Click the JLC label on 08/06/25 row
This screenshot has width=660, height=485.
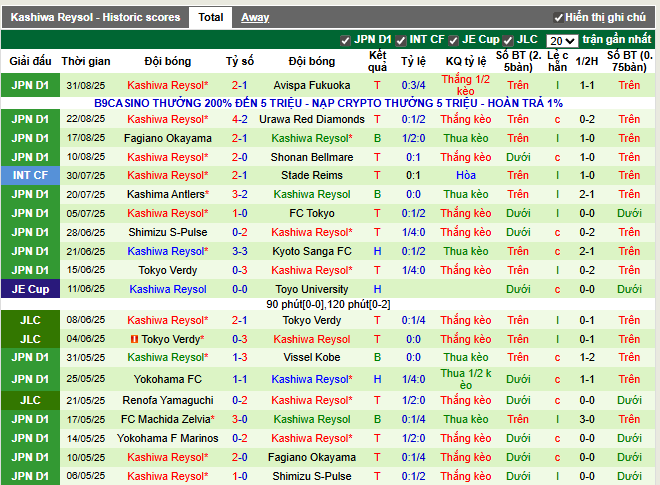pyautogui.click(x=30, y=320)
